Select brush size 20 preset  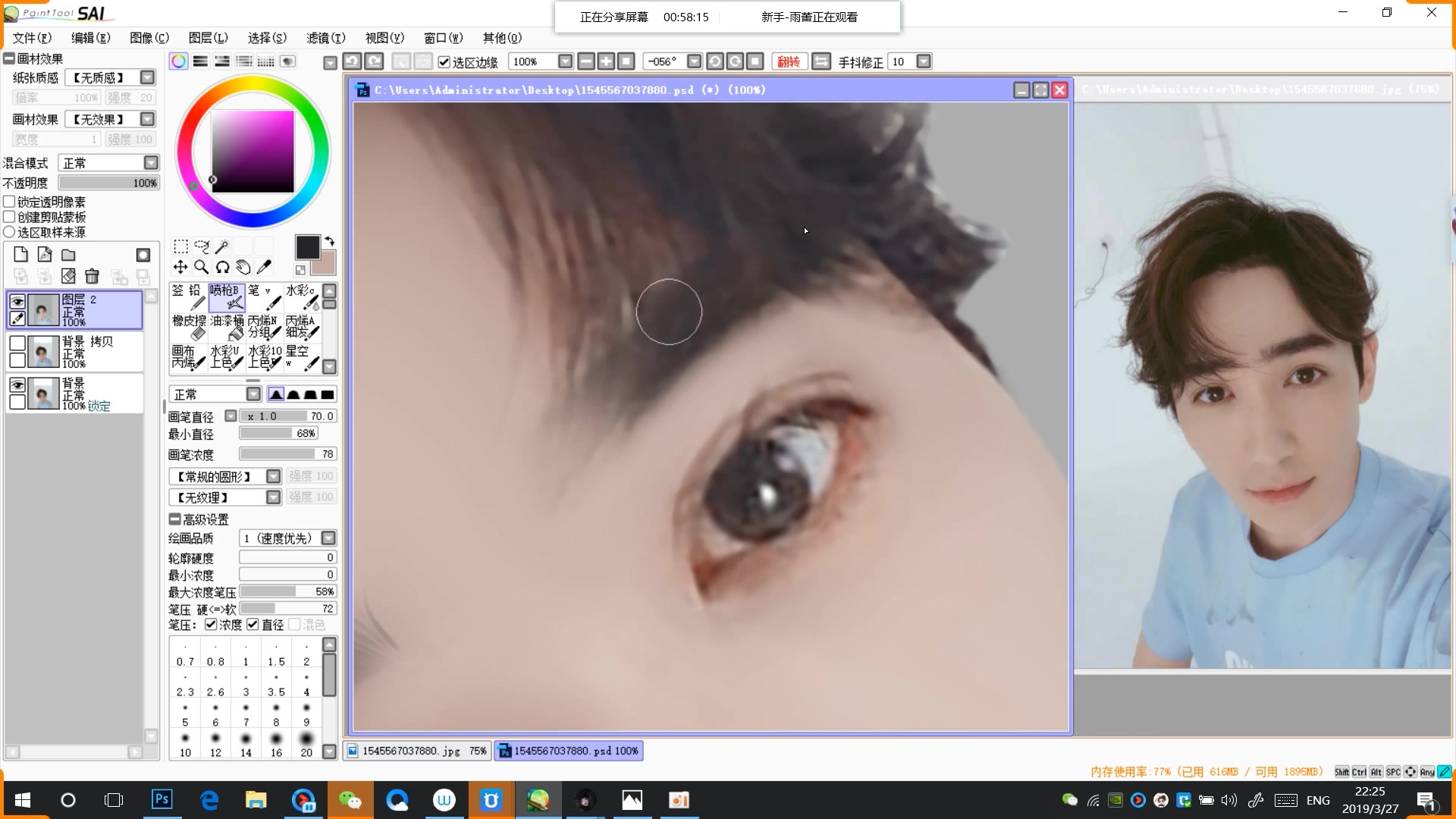point(306,743)
